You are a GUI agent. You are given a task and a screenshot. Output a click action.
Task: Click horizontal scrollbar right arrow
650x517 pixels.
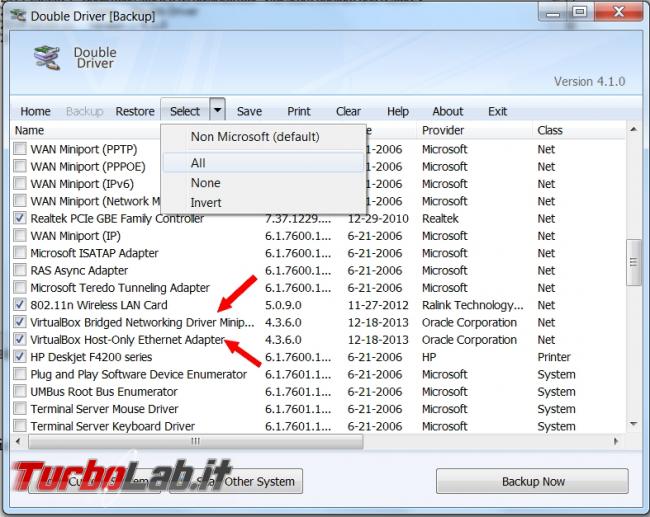point(616,441)
